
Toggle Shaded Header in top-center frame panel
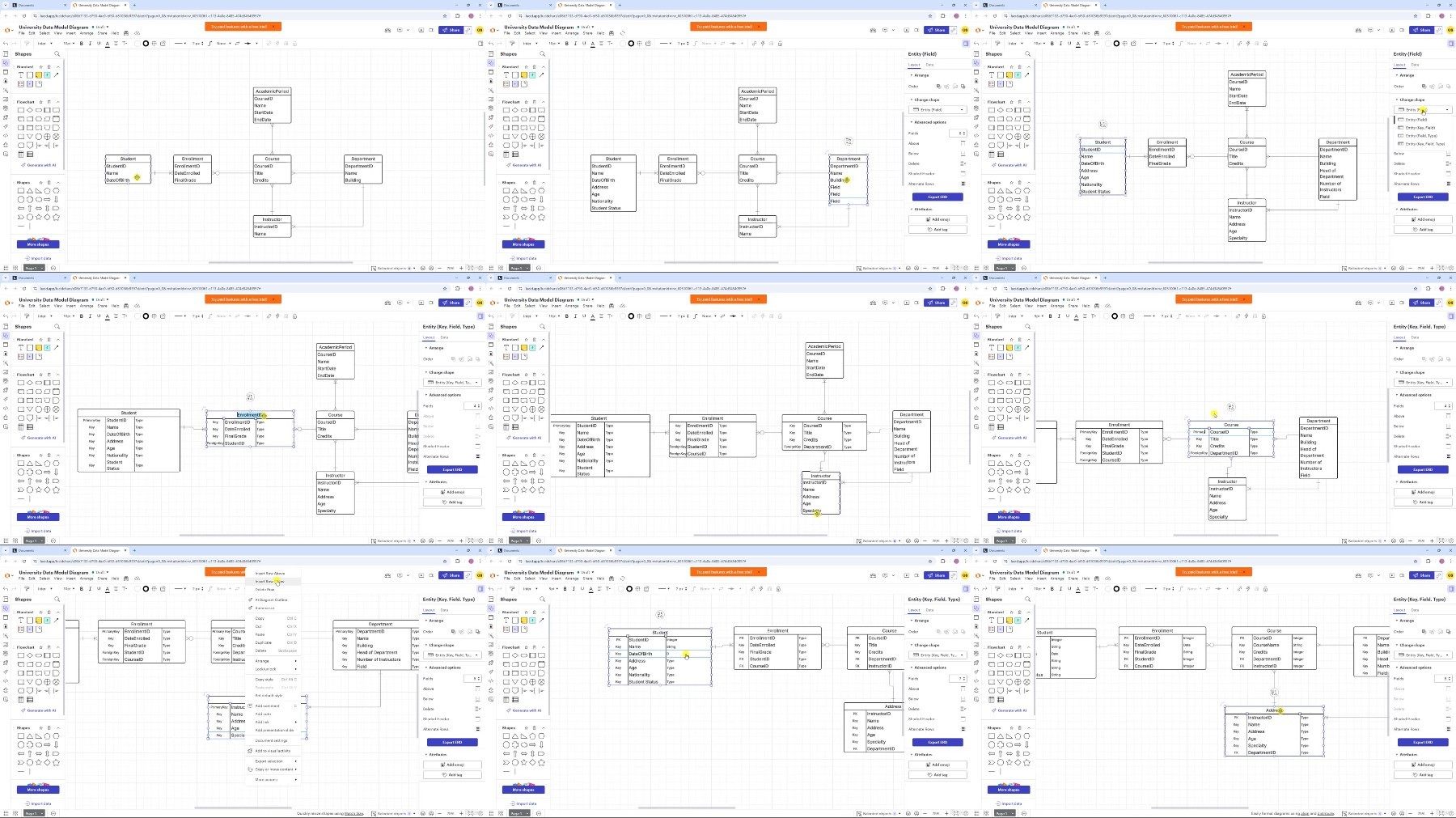click(x=963, y=174)
